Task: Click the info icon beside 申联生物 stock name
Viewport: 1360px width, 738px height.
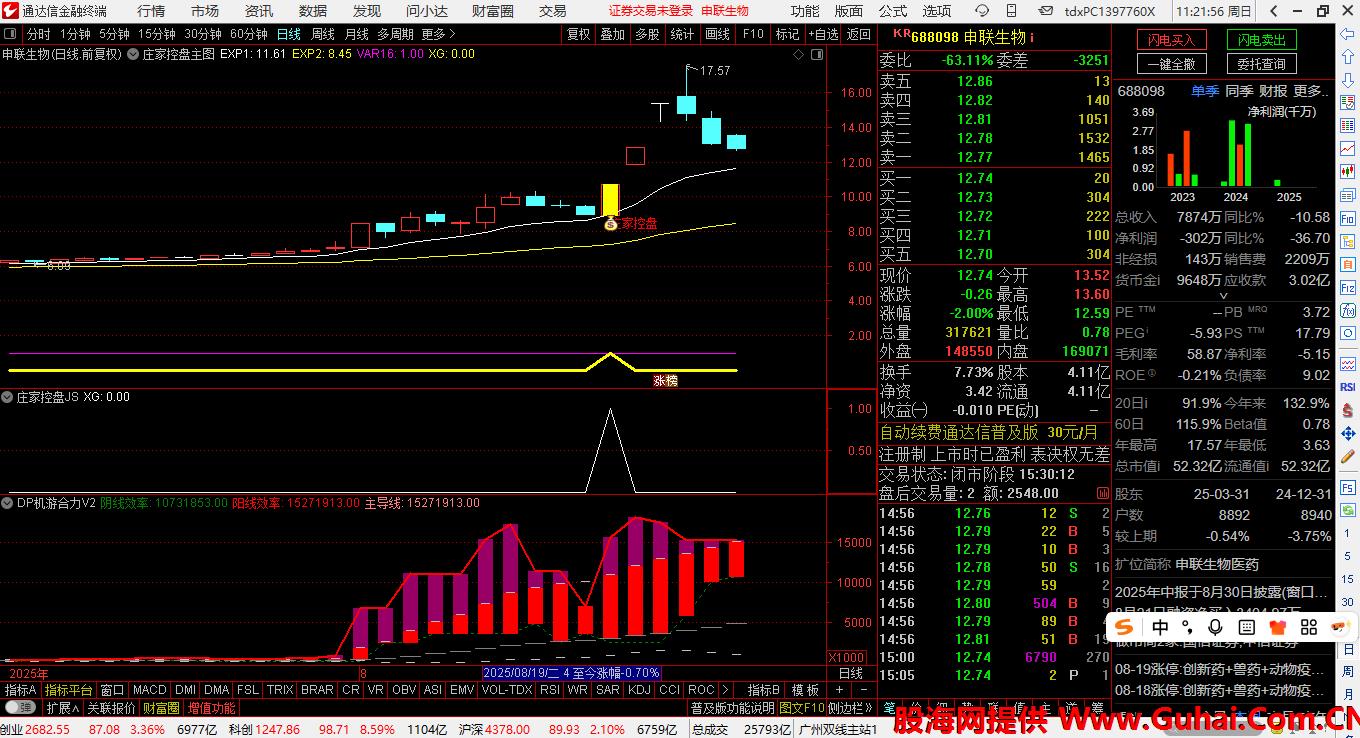Action: point(1032,37)
